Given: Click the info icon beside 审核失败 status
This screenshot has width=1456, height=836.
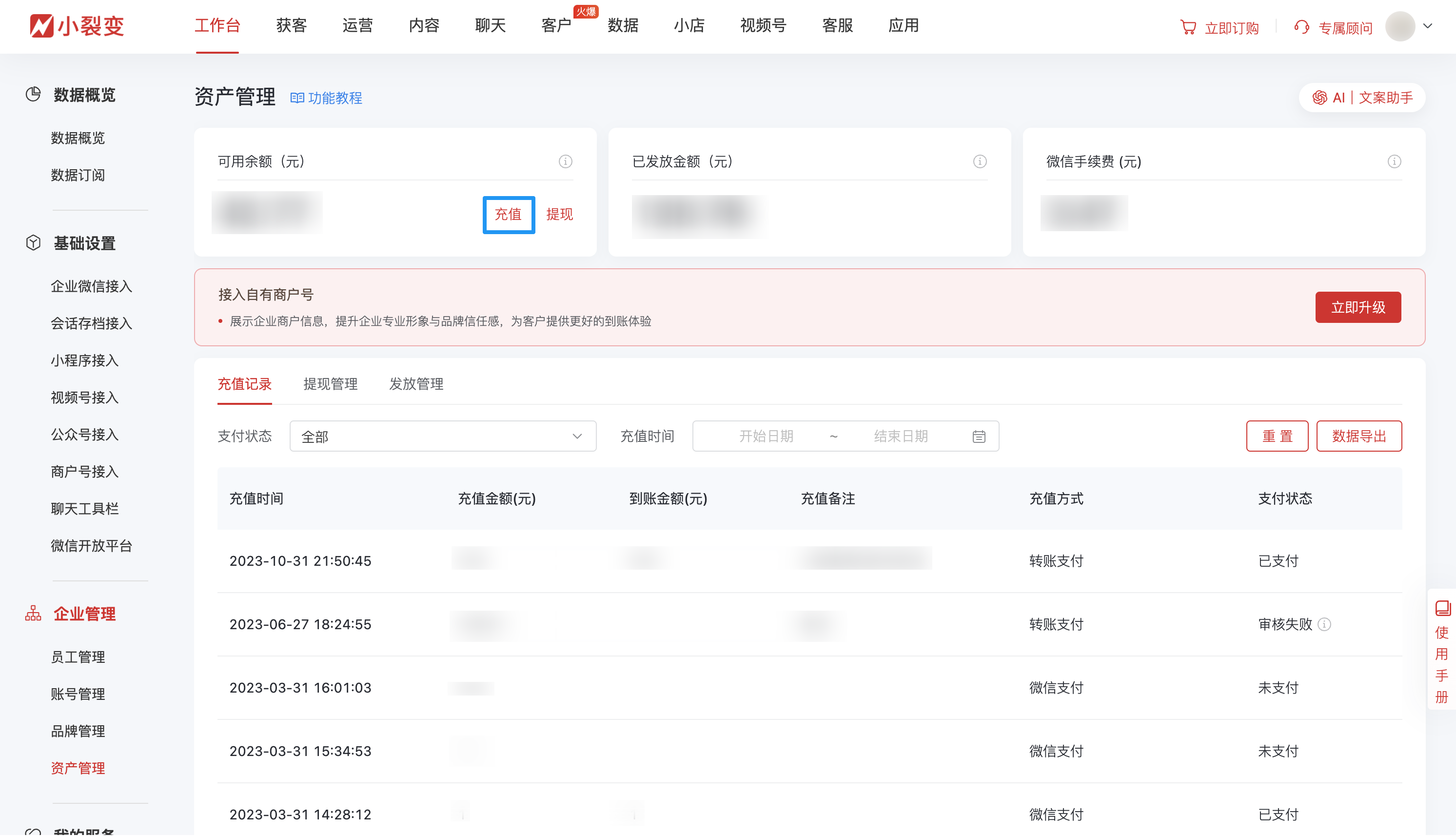Looking at the screenshot, I should (x=1326, y=625).
